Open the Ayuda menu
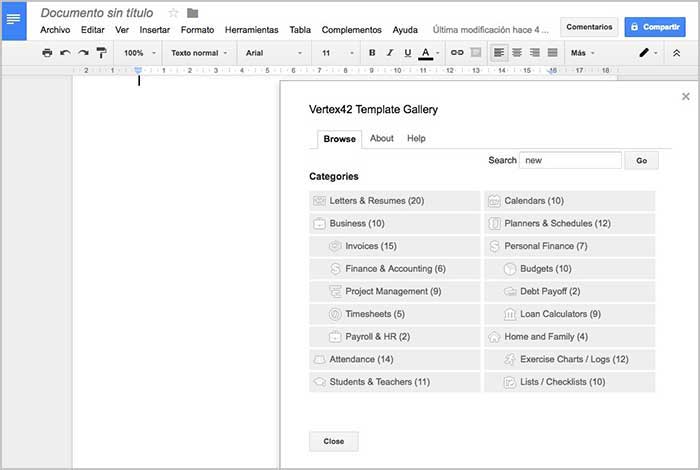Screen dimensions: 700x470 point(405,30)
